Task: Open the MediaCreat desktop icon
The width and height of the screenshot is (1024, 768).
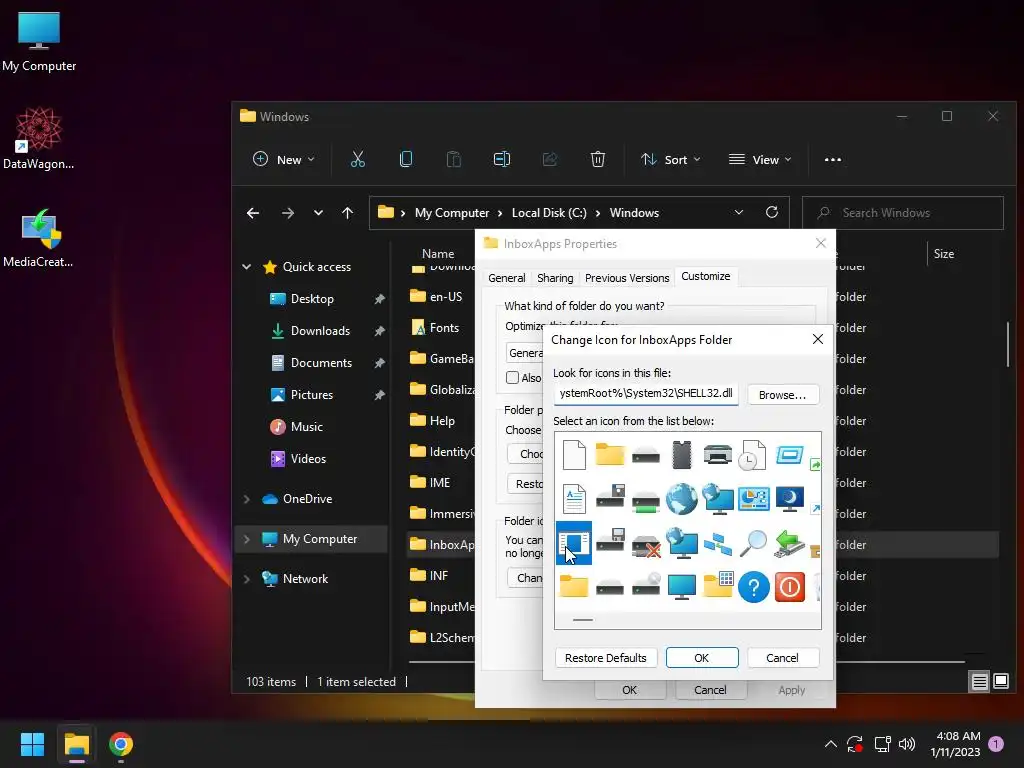Action: [x=39, y=238]
